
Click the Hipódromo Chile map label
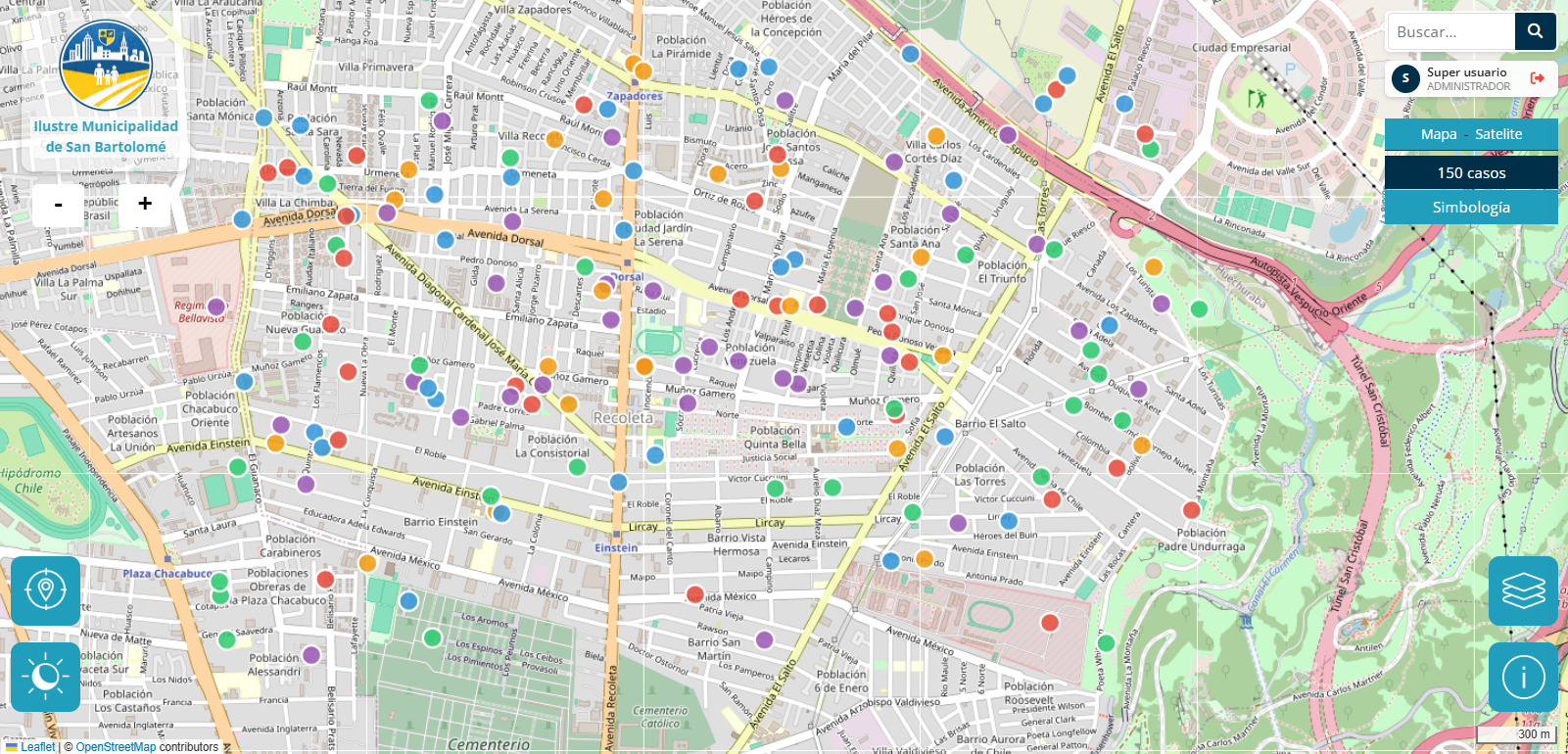(29, 481)
